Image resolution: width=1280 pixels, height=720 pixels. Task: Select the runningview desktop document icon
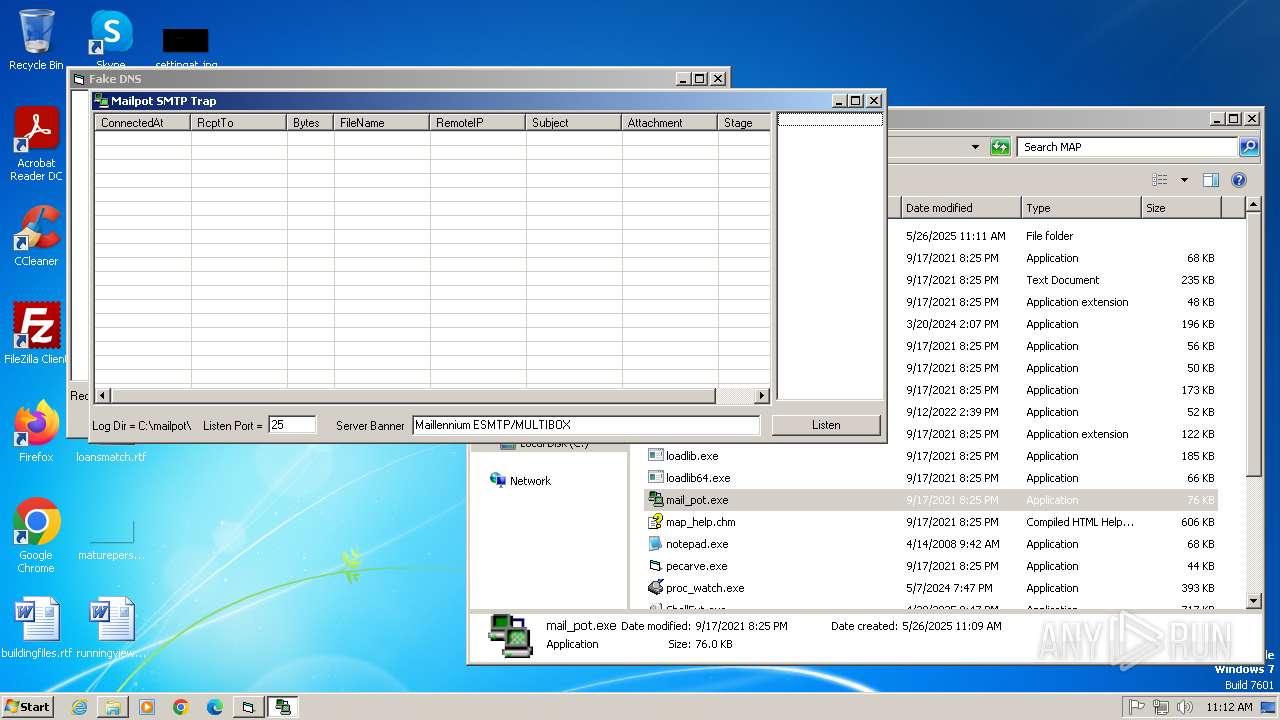pyautogui.click(x=111, y=628)
